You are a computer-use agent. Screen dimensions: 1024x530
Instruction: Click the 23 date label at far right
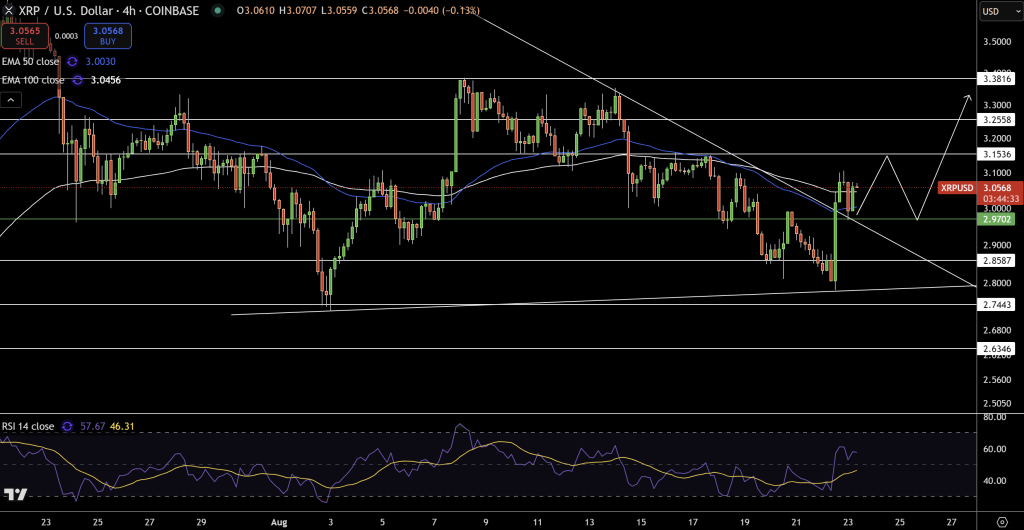click(x=847, y=522)
